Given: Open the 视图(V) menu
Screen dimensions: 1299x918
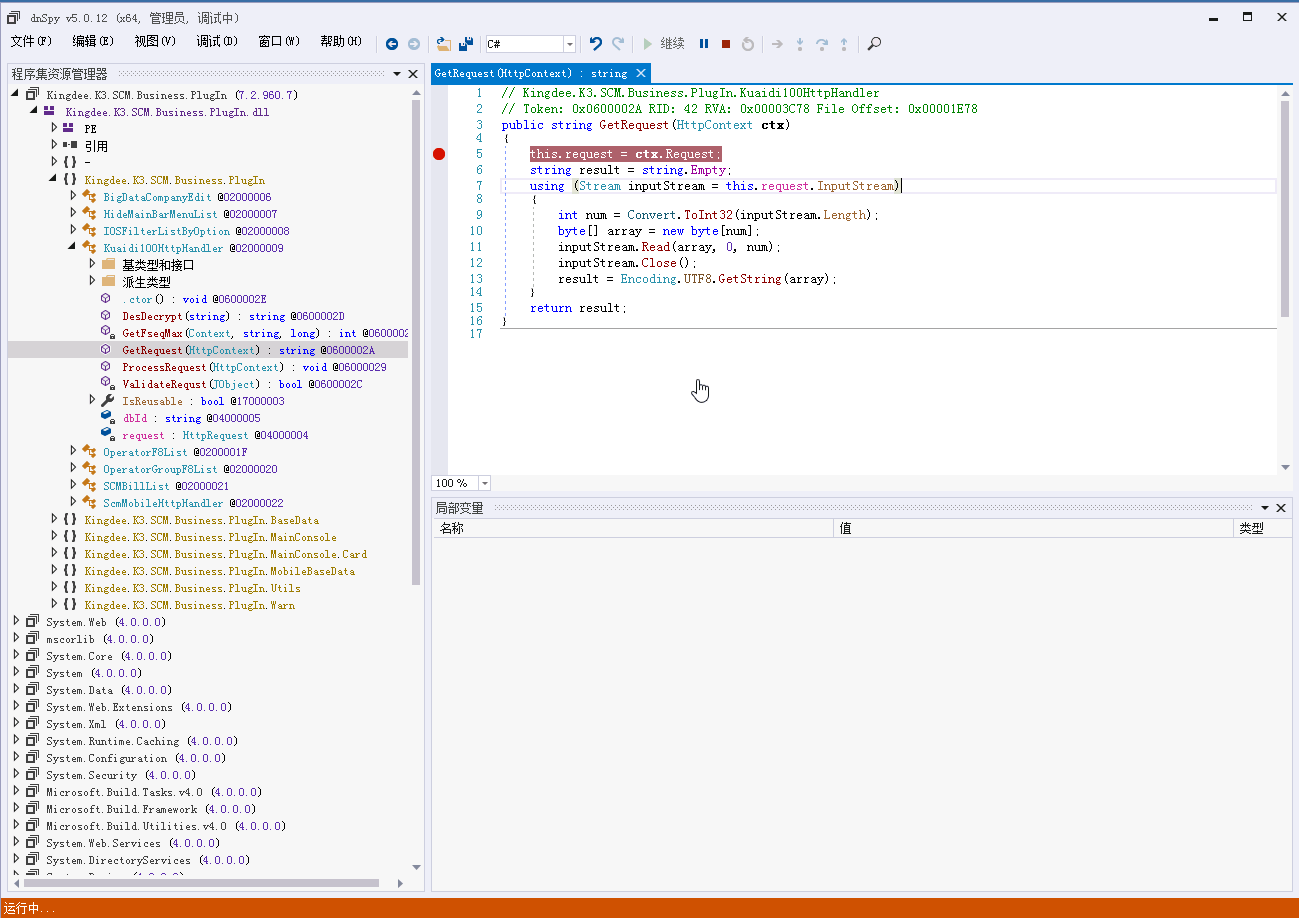Looking at the screenshot, I should tap(155, 41).
